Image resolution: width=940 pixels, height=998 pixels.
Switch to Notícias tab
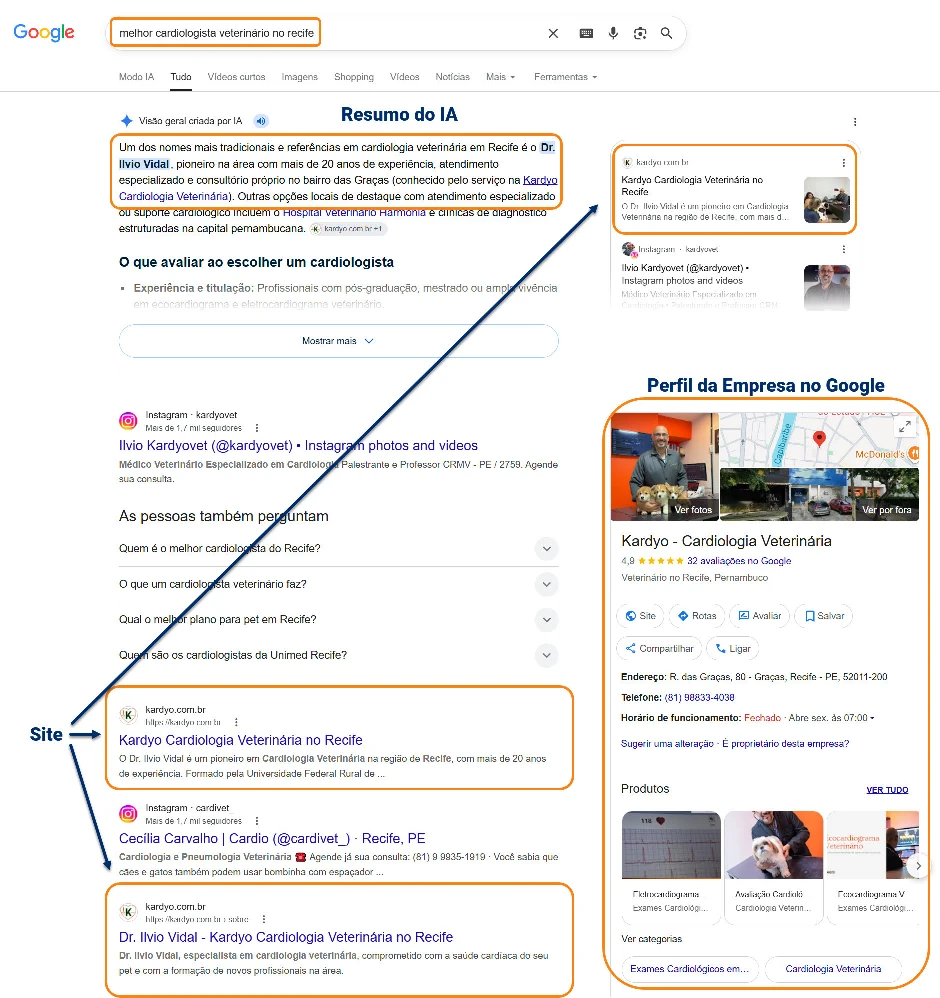(x=452, y=77)
